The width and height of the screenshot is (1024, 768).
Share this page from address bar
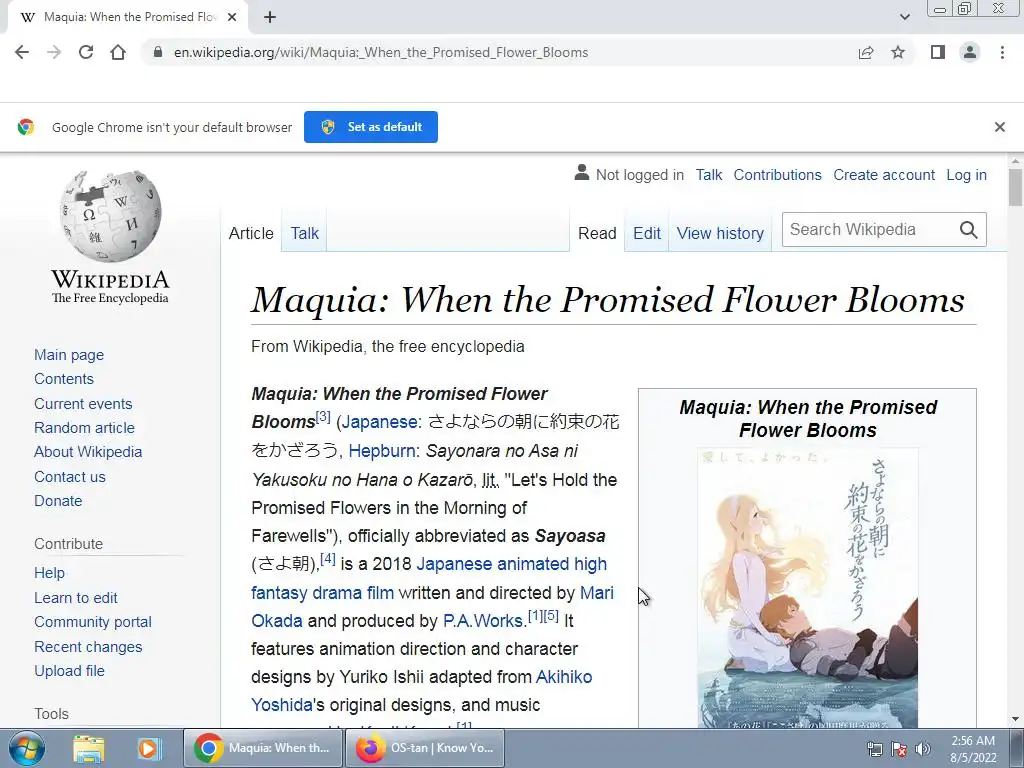pos(866,52)
